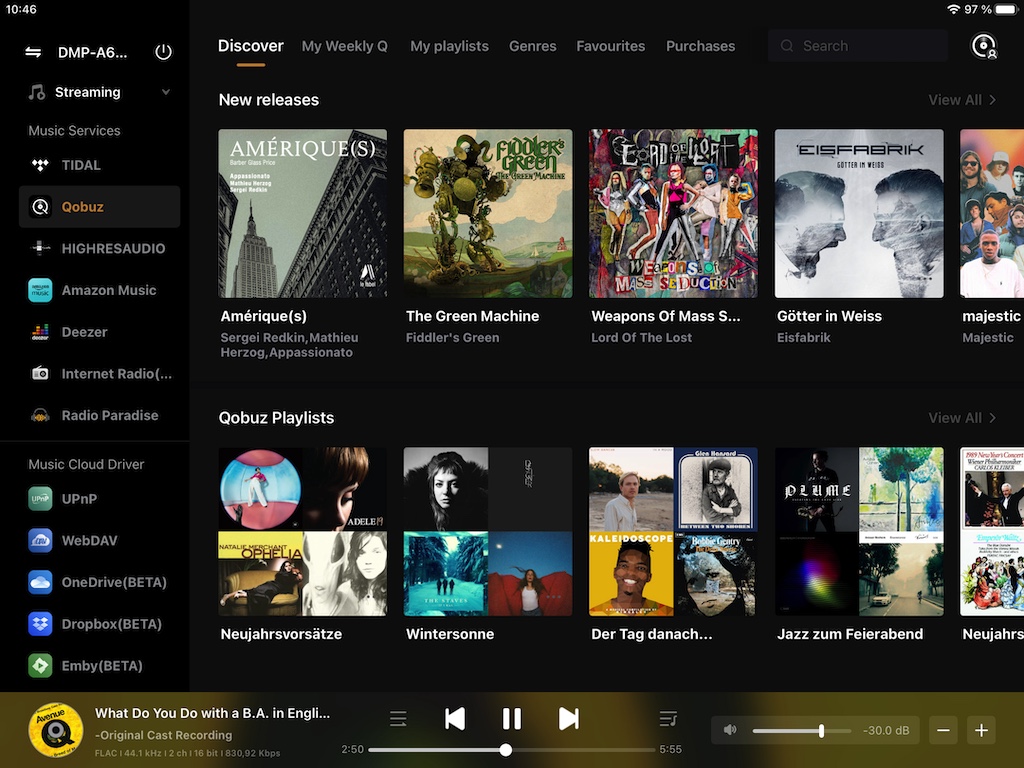Click the 10:46 clock in status bar
Screen dimensions: 1024x768
[21, 9]
